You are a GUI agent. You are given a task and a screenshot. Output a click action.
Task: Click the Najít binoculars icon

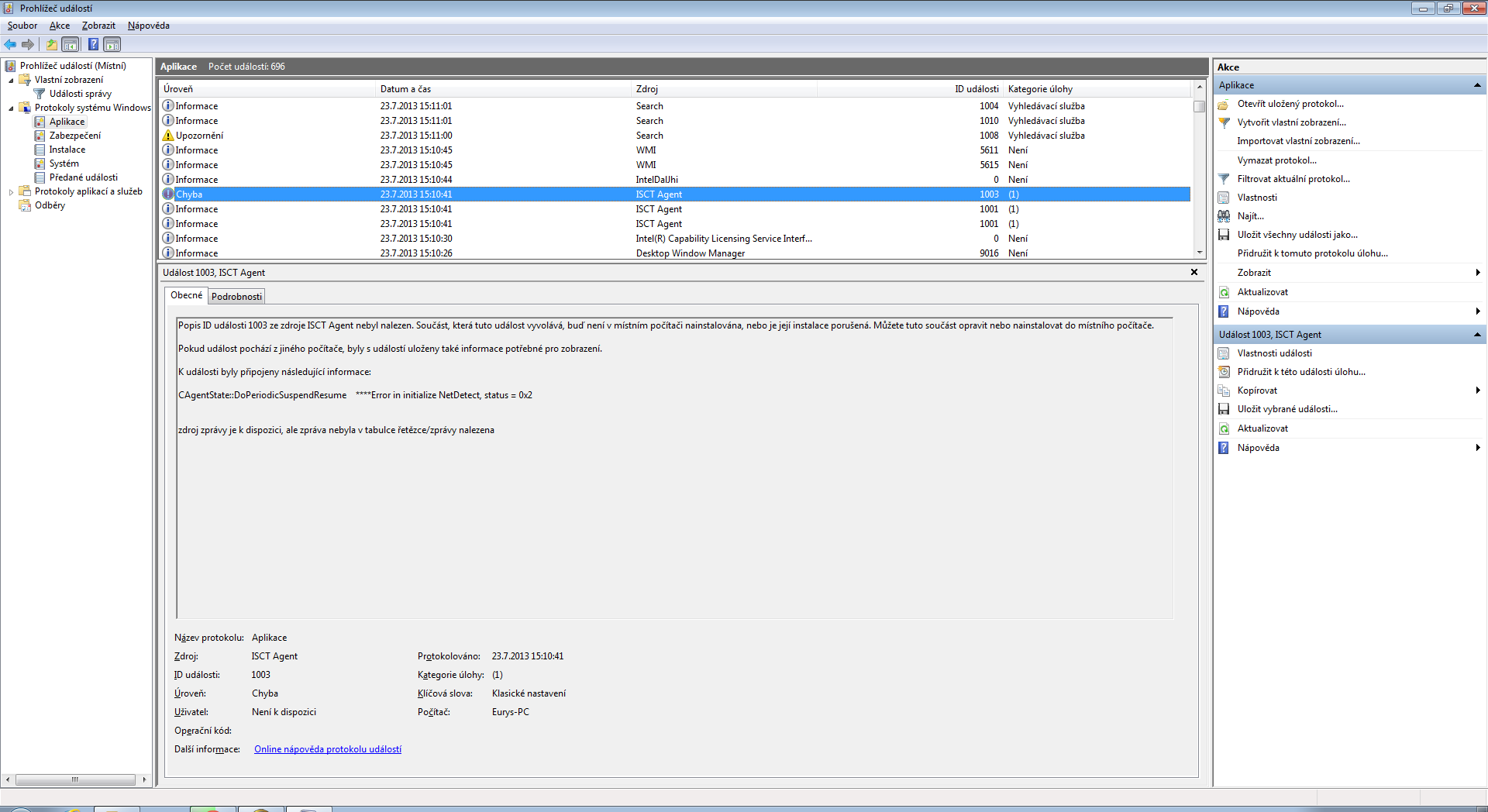click(1224, 216)
